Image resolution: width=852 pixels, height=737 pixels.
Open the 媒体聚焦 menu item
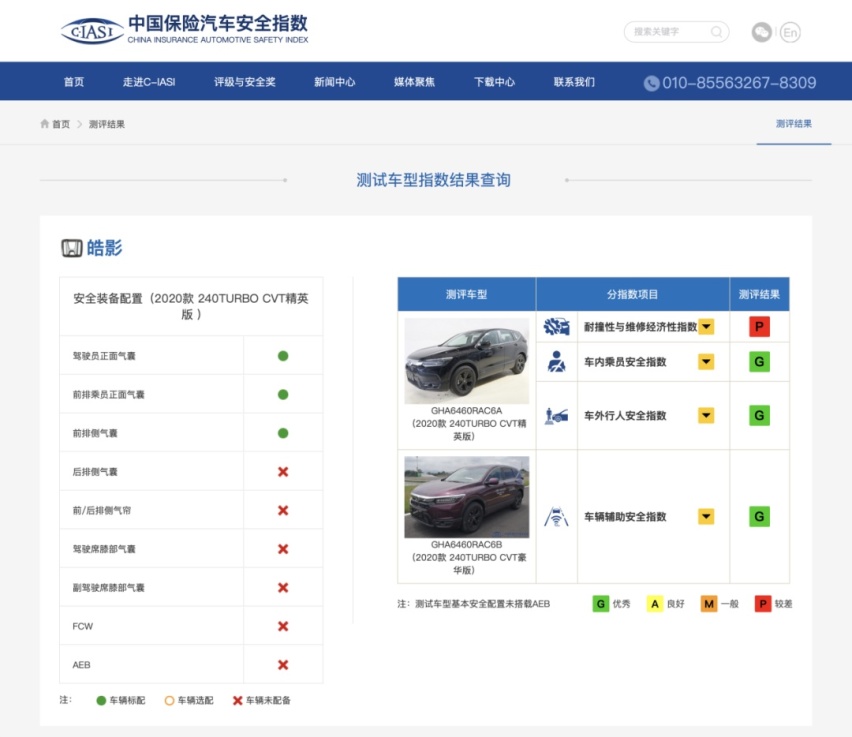point(415,82)
